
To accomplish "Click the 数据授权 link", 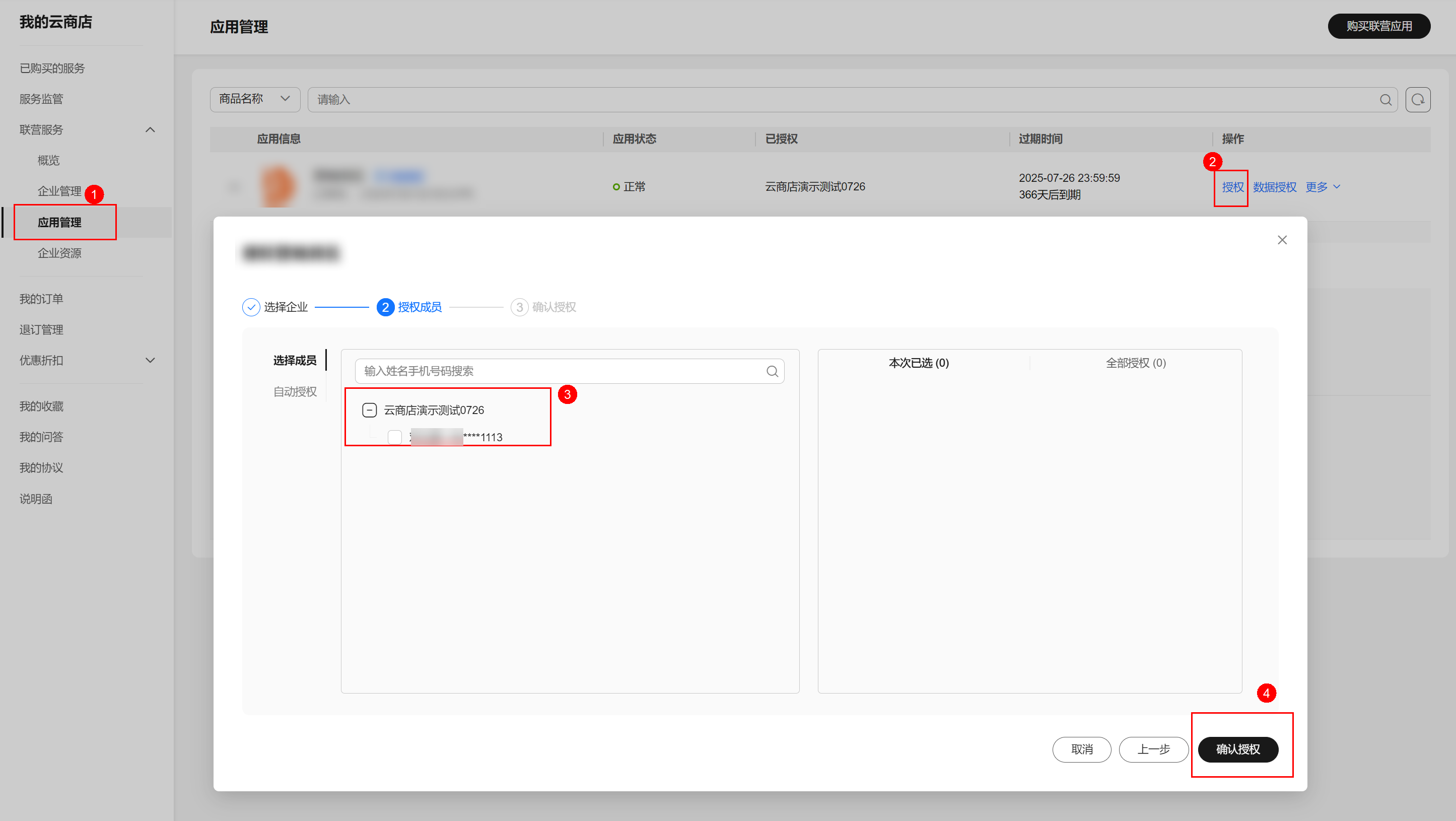I will [x=1274, y=187].
